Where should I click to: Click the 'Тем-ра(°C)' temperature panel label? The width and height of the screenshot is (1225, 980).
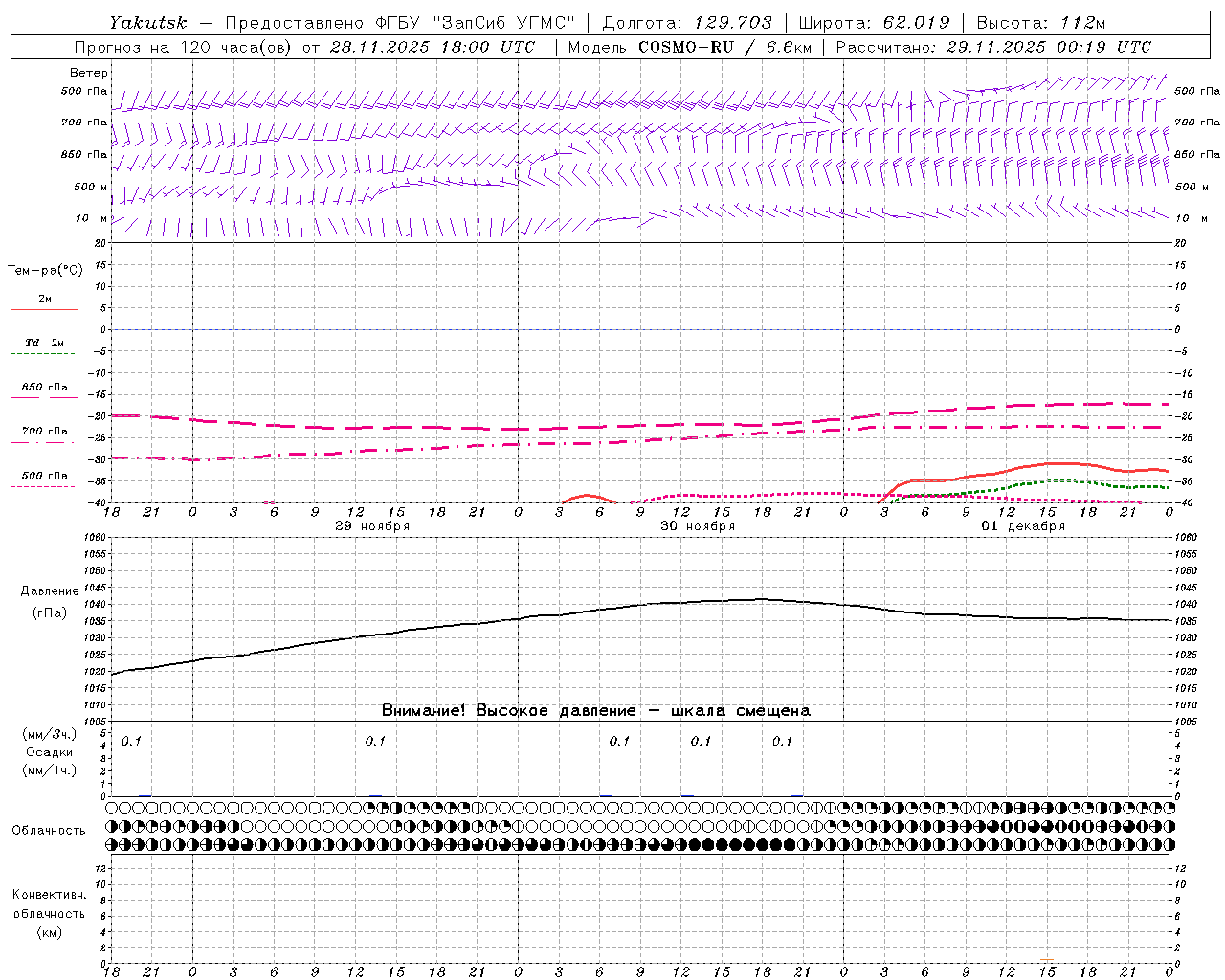(x=45, y=271)
